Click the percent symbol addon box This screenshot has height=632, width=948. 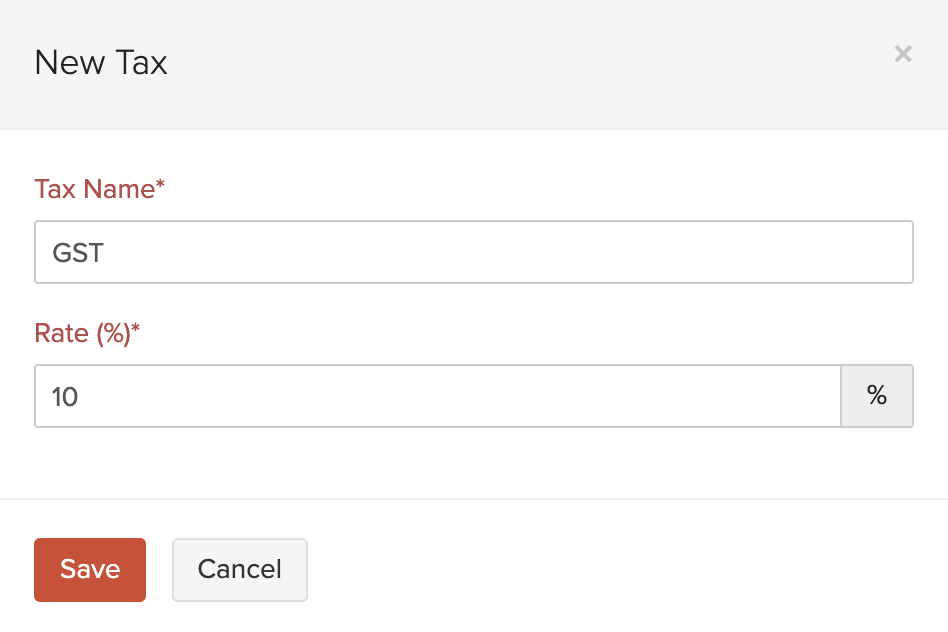click(877, 397)
